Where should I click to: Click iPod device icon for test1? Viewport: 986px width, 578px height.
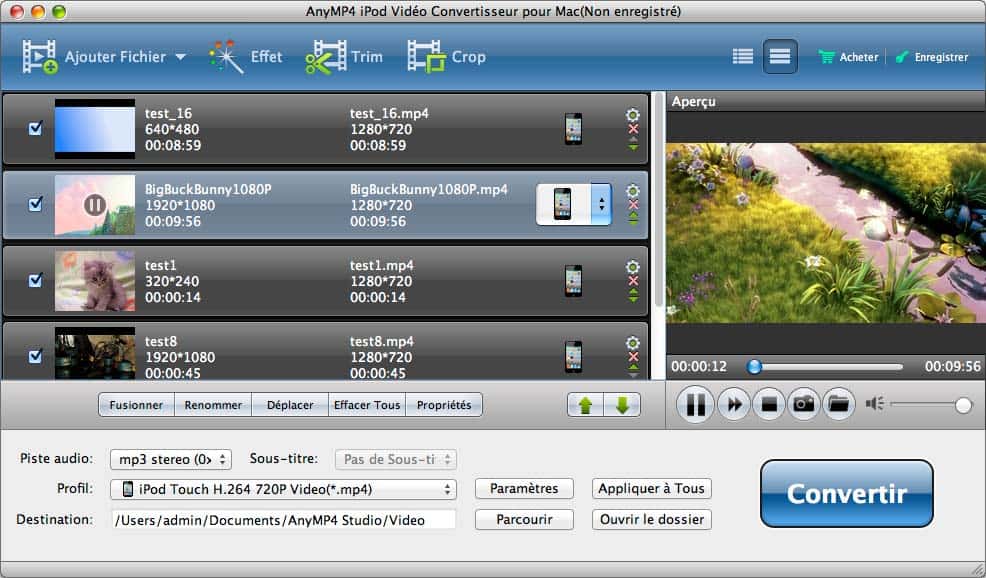point(573,281)
